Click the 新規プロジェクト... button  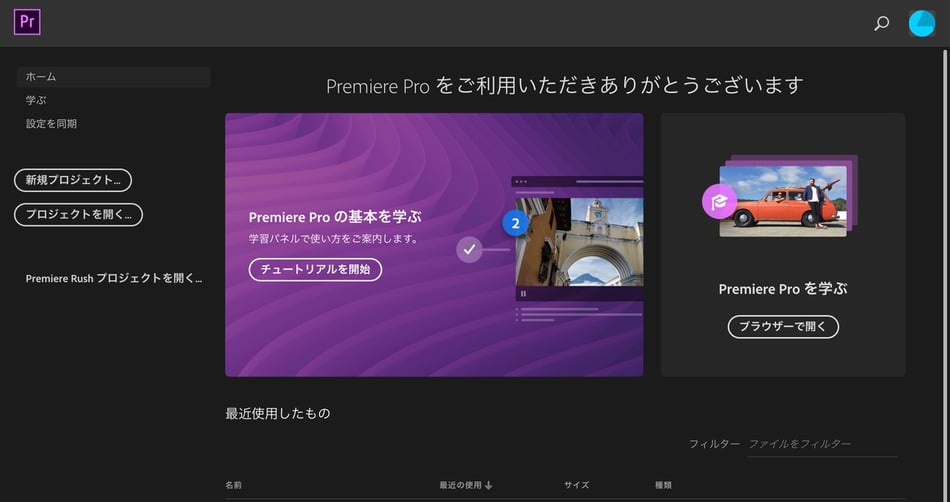click(x=73, y=180)
